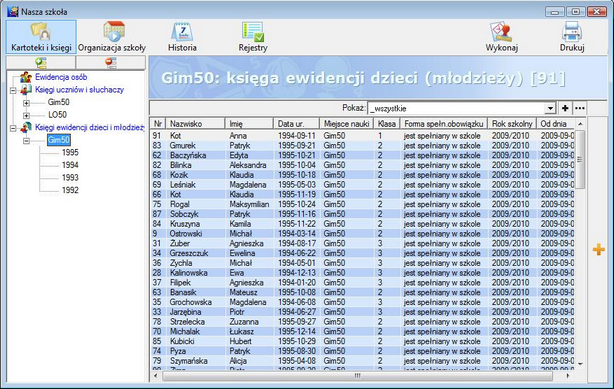The height and width of the screenshot is (389, 614).
Task: Select year 1992 in tree
Action: coord(70,190)
